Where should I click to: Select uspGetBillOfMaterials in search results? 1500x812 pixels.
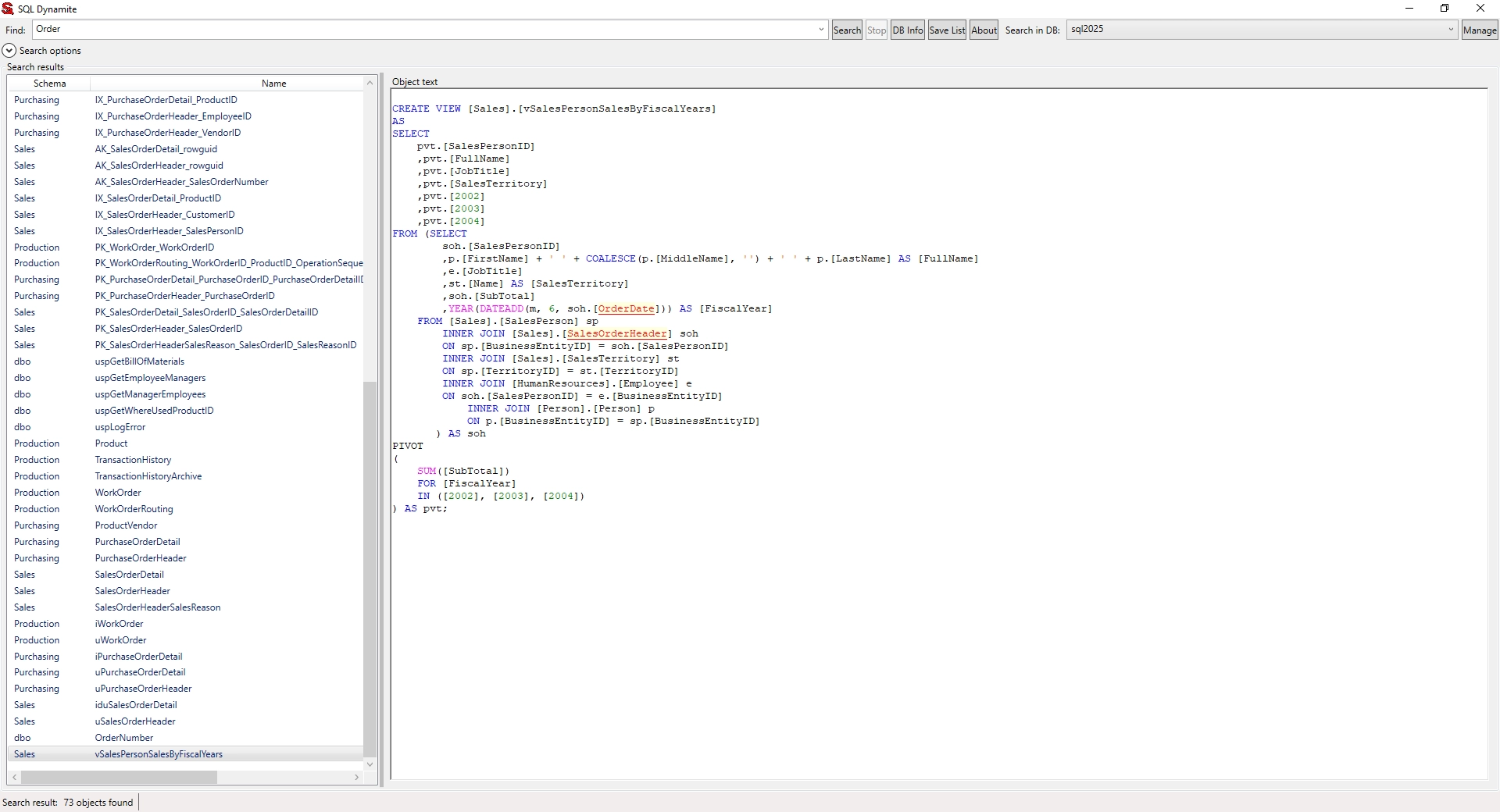pos(140,361)
